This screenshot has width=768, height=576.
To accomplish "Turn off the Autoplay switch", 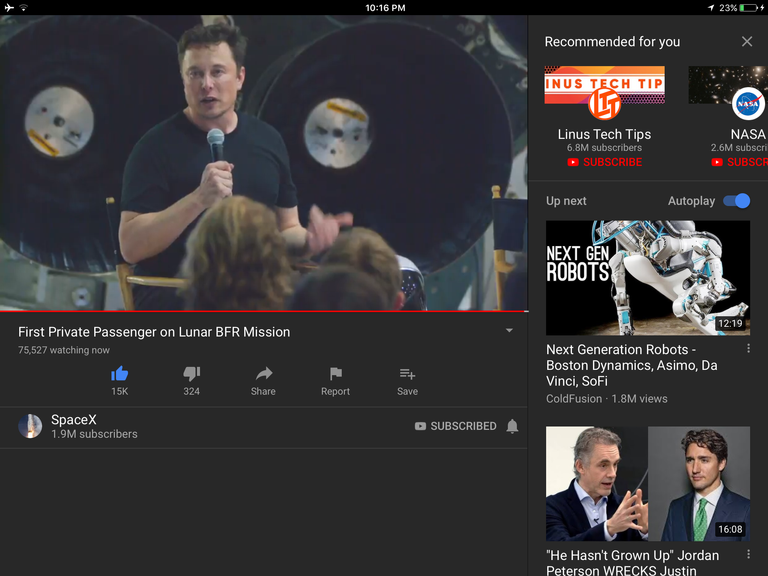I will point(737,201).
